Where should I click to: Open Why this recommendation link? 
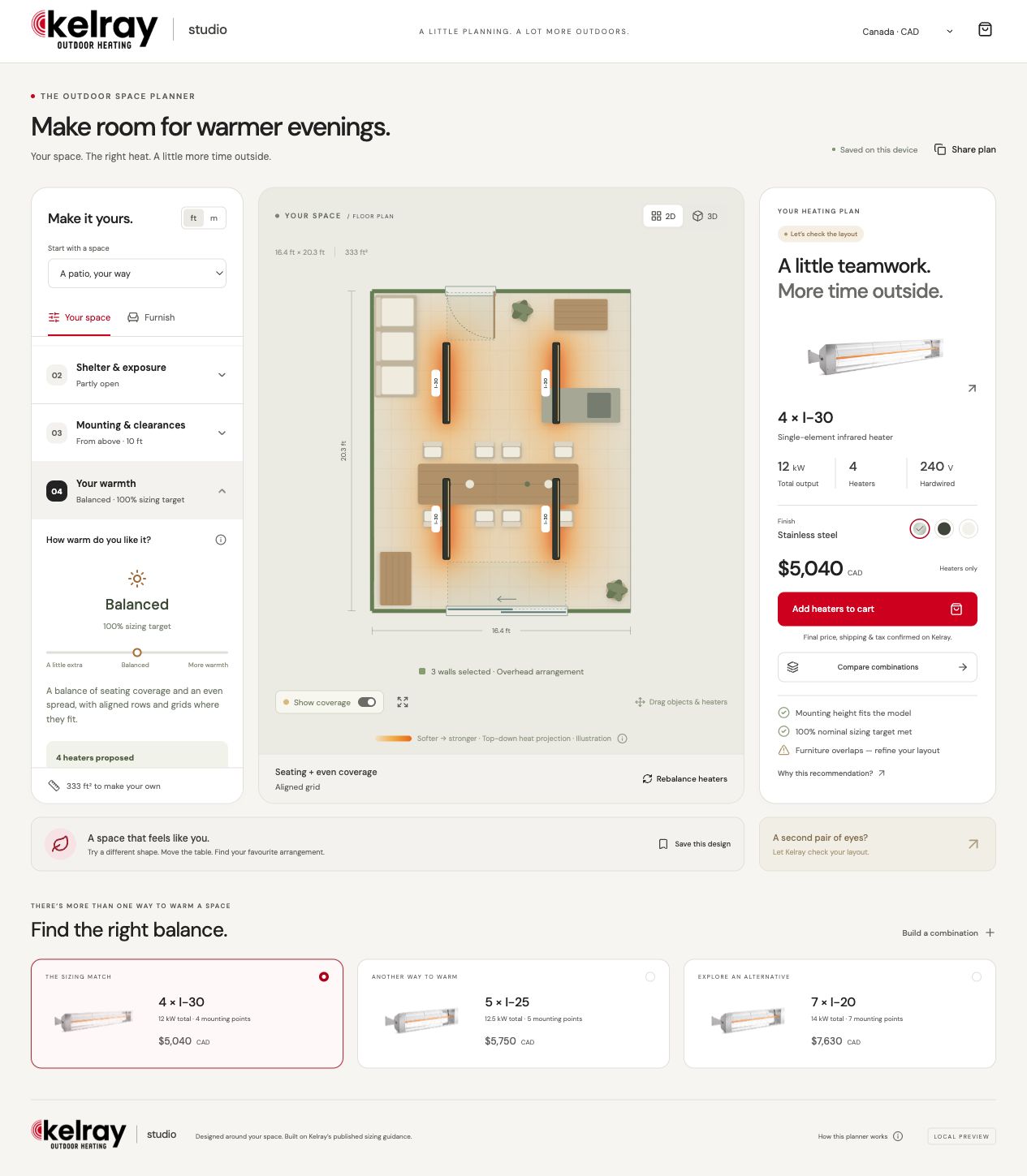coord(831,773)
